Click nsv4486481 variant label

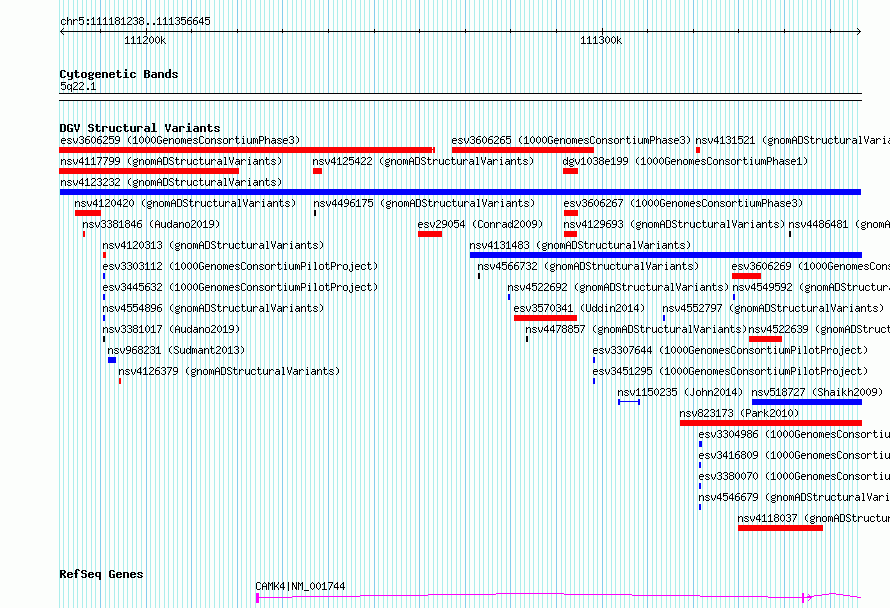(839, 224)
